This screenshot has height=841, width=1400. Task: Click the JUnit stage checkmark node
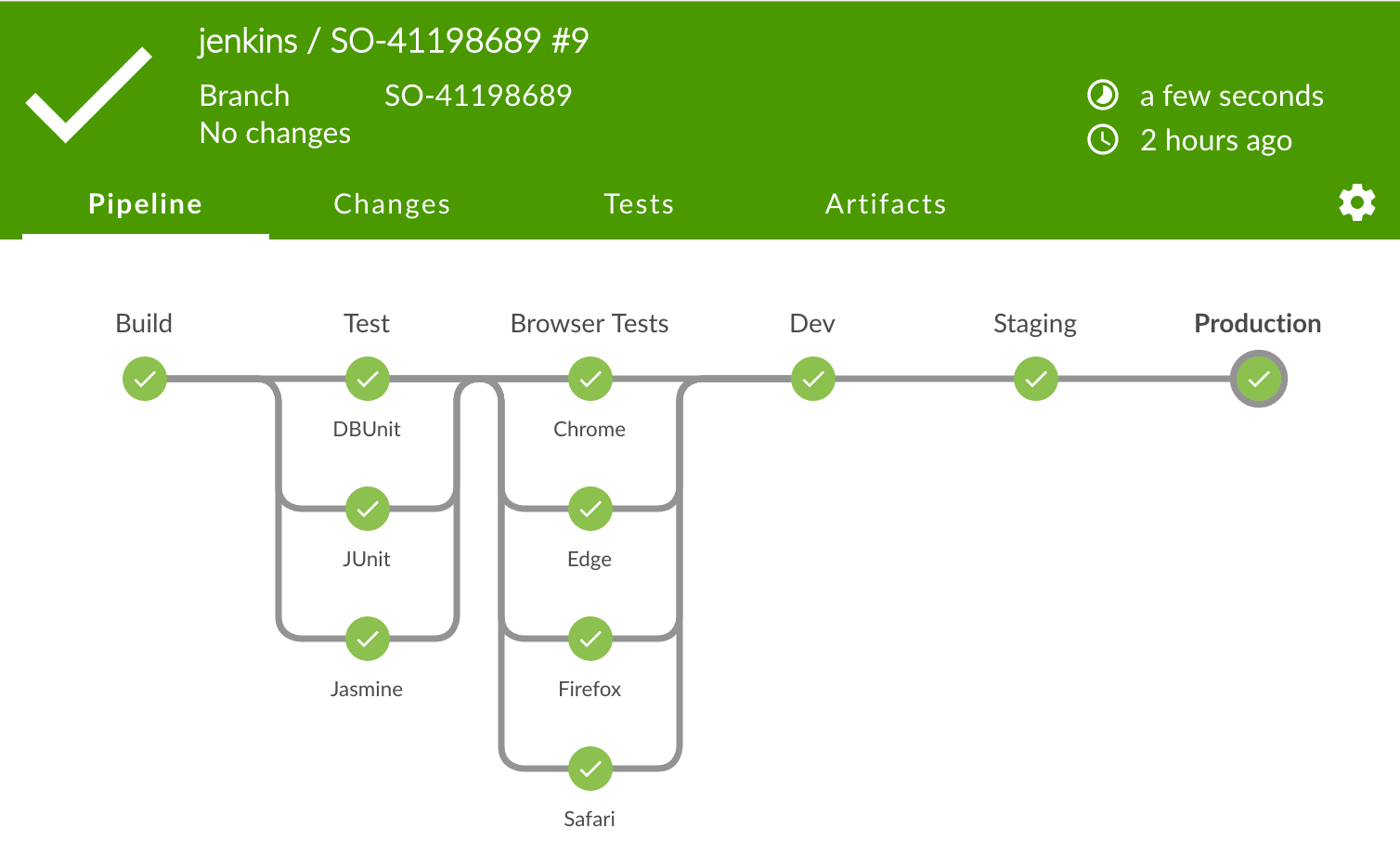tap(368, 509)
